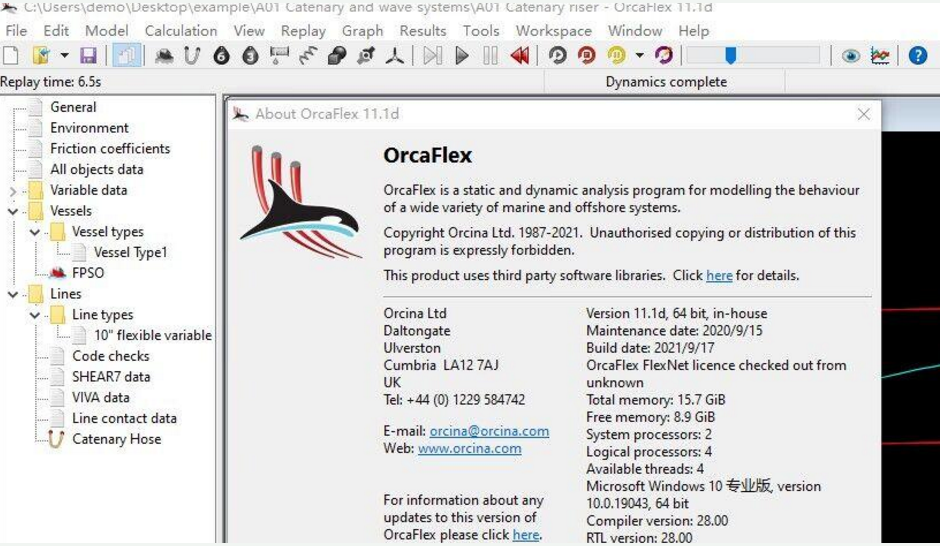The image size is (940, 546).
Task: Select the Catenary Hose line
Action: [116, 439]
